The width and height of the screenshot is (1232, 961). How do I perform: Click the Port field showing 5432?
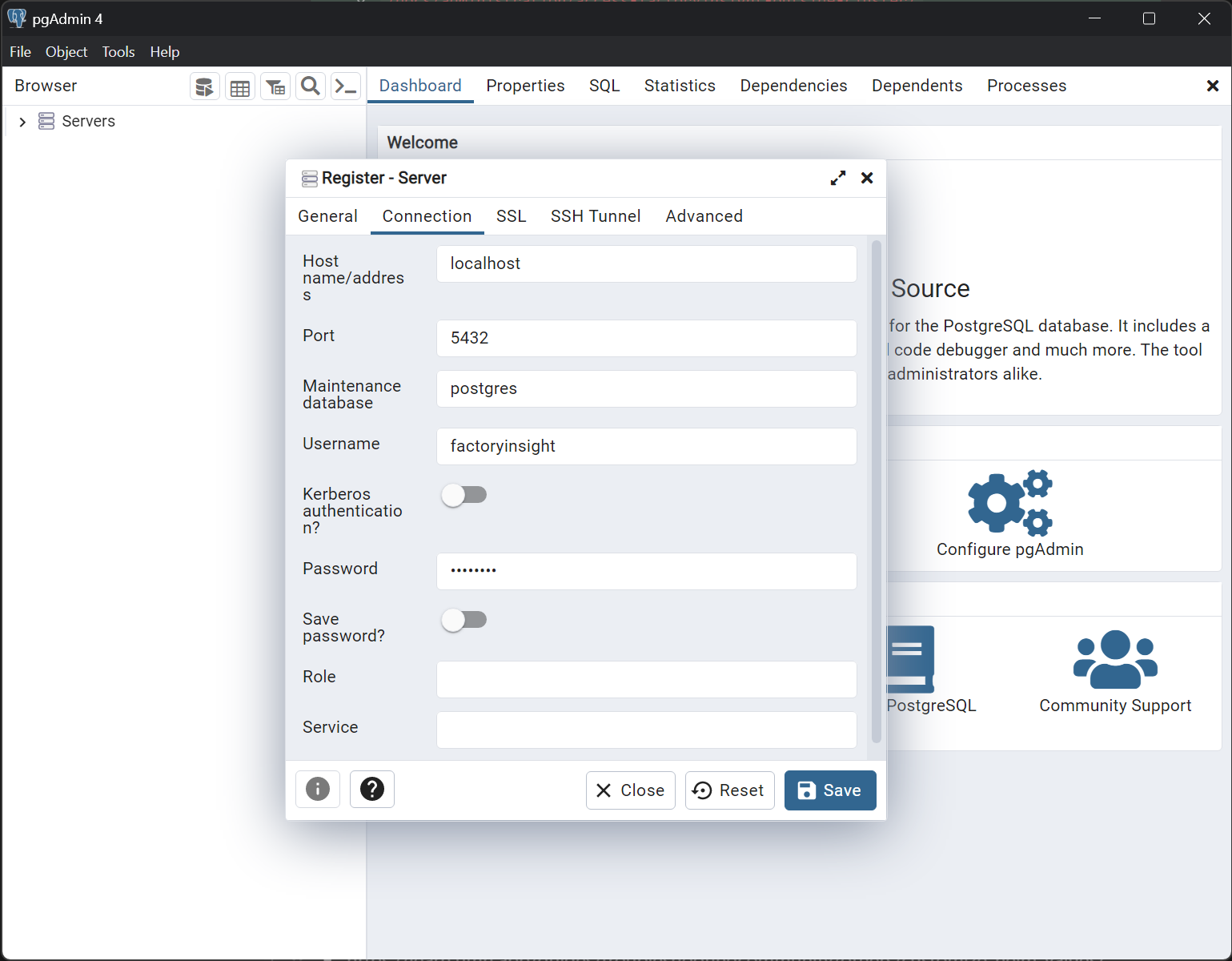[647, 338]
